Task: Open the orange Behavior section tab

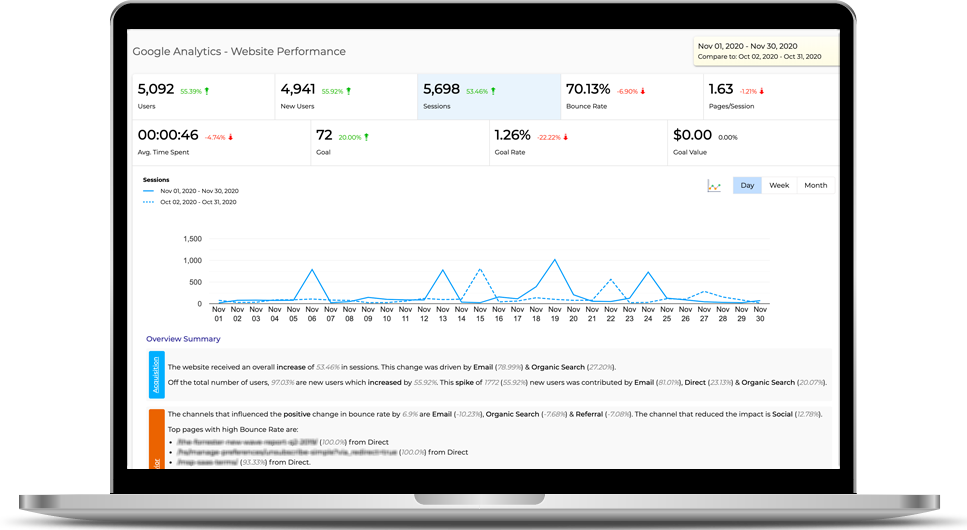Action: pyautogui.click(x=156, y=439)
